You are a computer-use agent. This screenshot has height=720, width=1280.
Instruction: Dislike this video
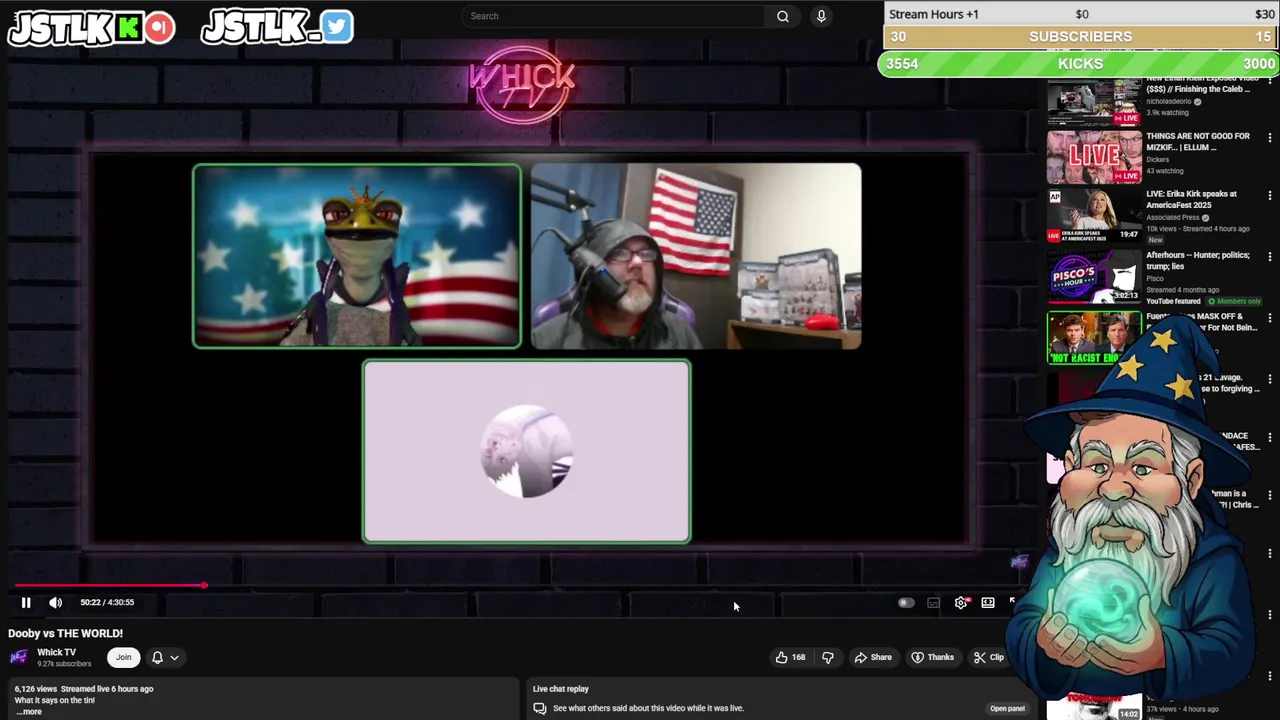827,657
